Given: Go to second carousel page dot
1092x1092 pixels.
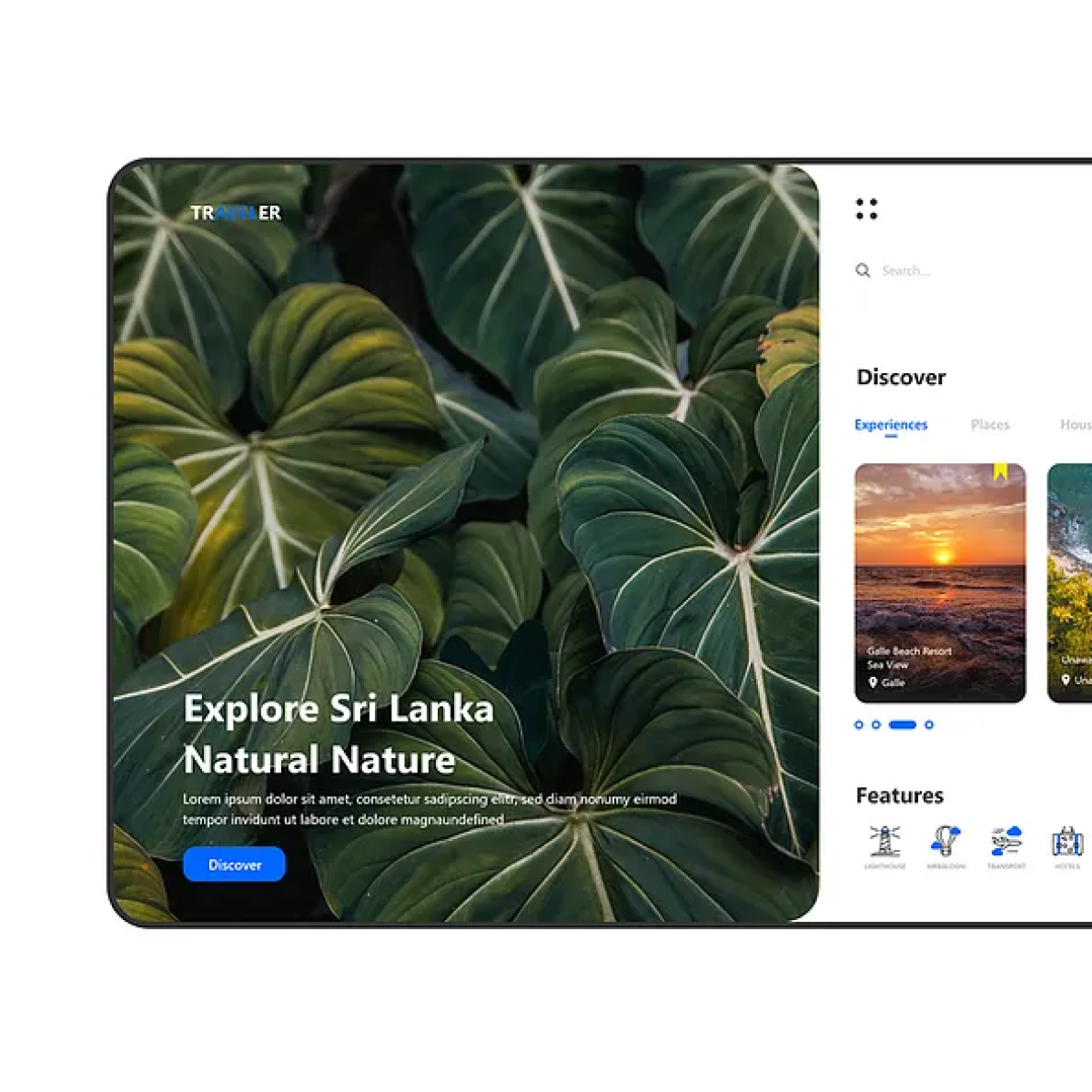Looking at the screenshot, I should (876, 725).
